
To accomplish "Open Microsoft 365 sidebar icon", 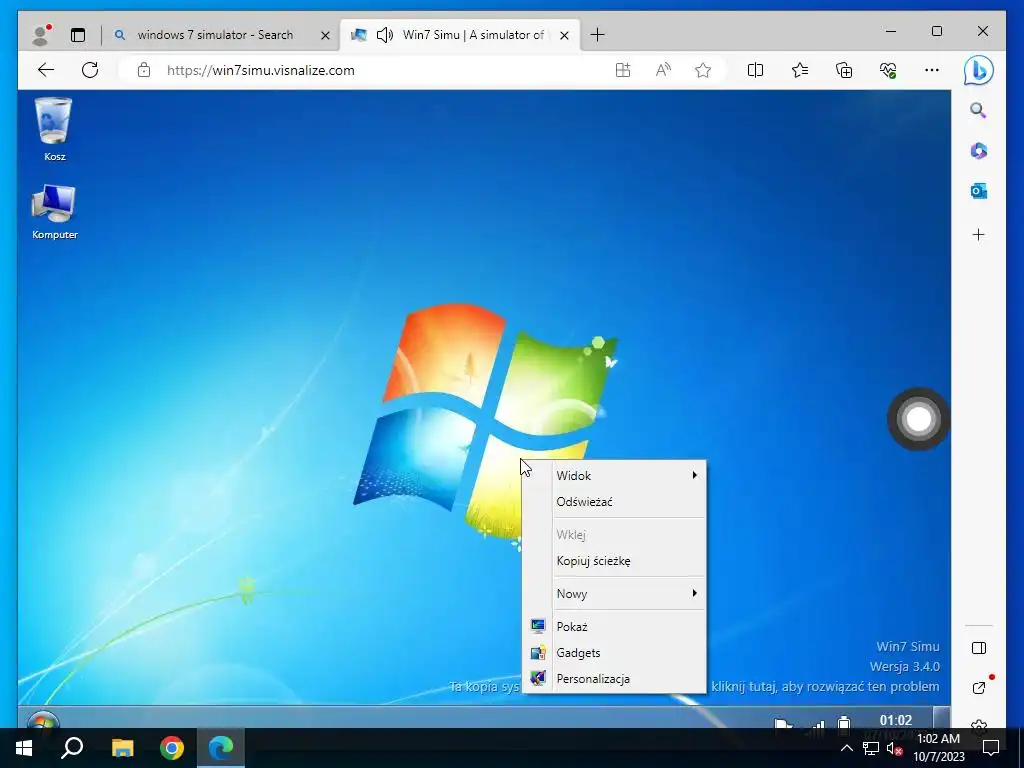I will 978,151.
